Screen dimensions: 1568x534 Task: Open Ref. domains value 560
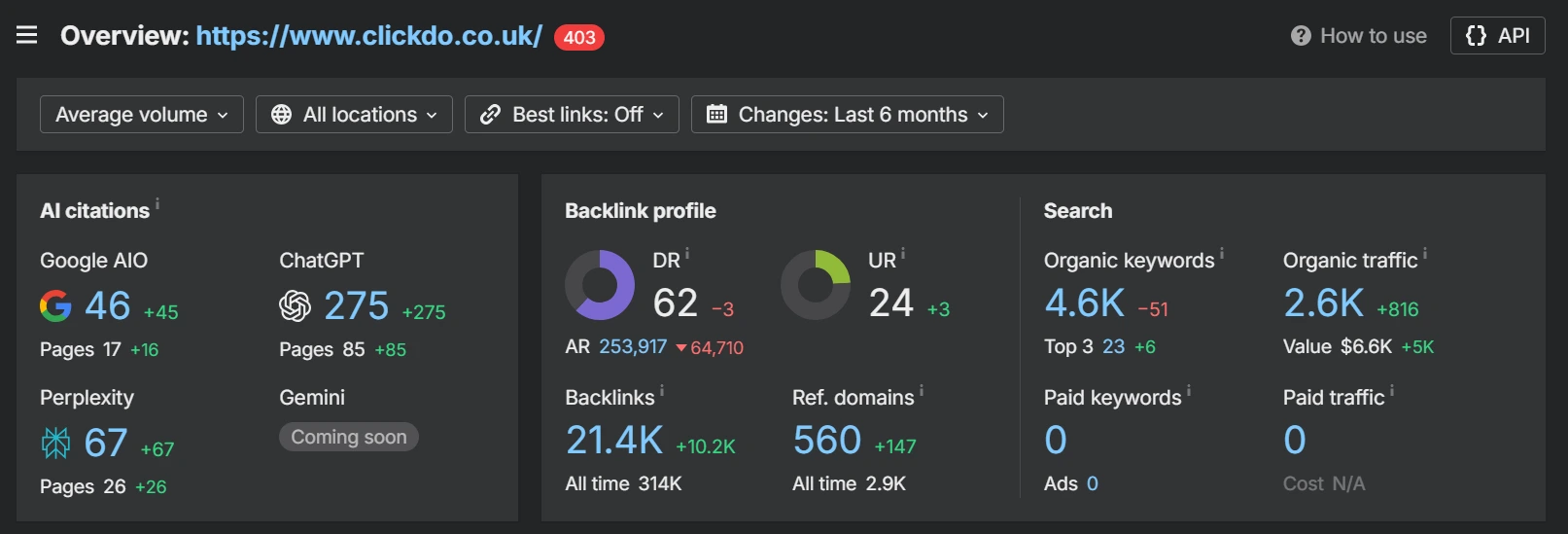click(827, 441)
